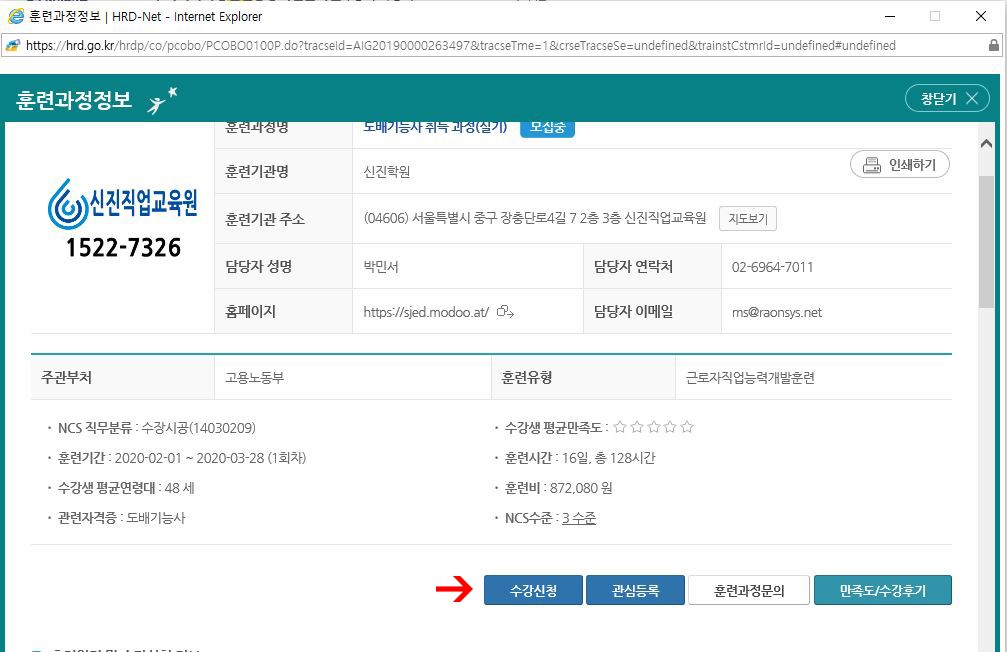The height and width of the screenshot is (652, 1007).
Task: Click the fifth star in 수강생 평균만족도
Action: point(687,428)
